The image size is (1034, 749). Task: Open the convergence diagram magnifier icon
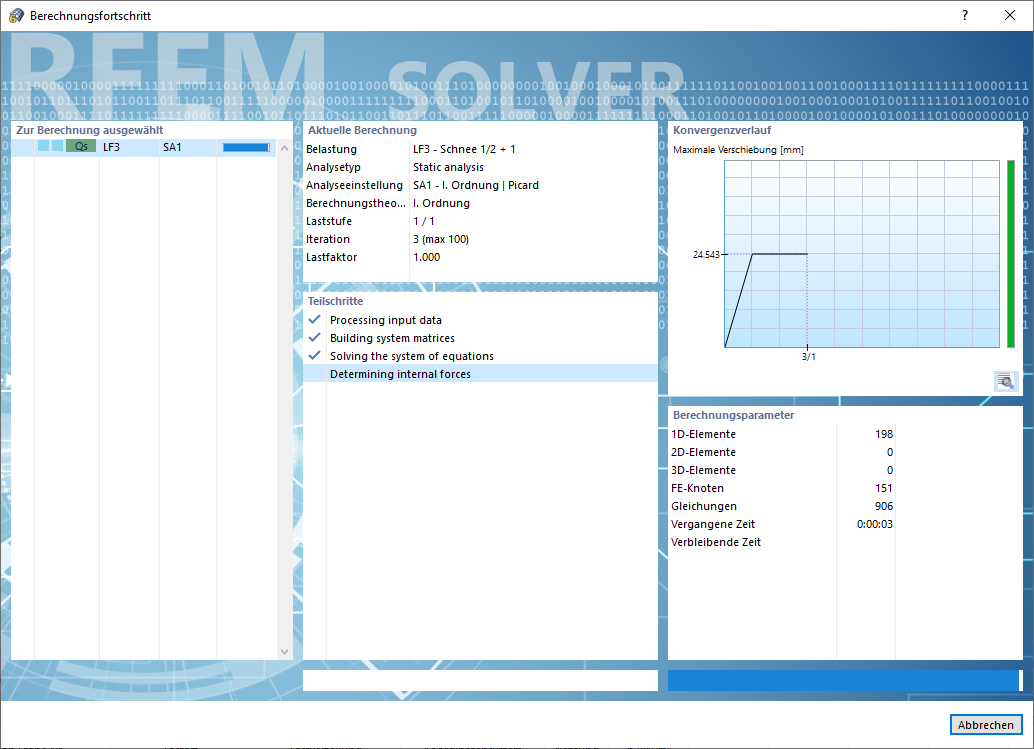click(1006, 381)
